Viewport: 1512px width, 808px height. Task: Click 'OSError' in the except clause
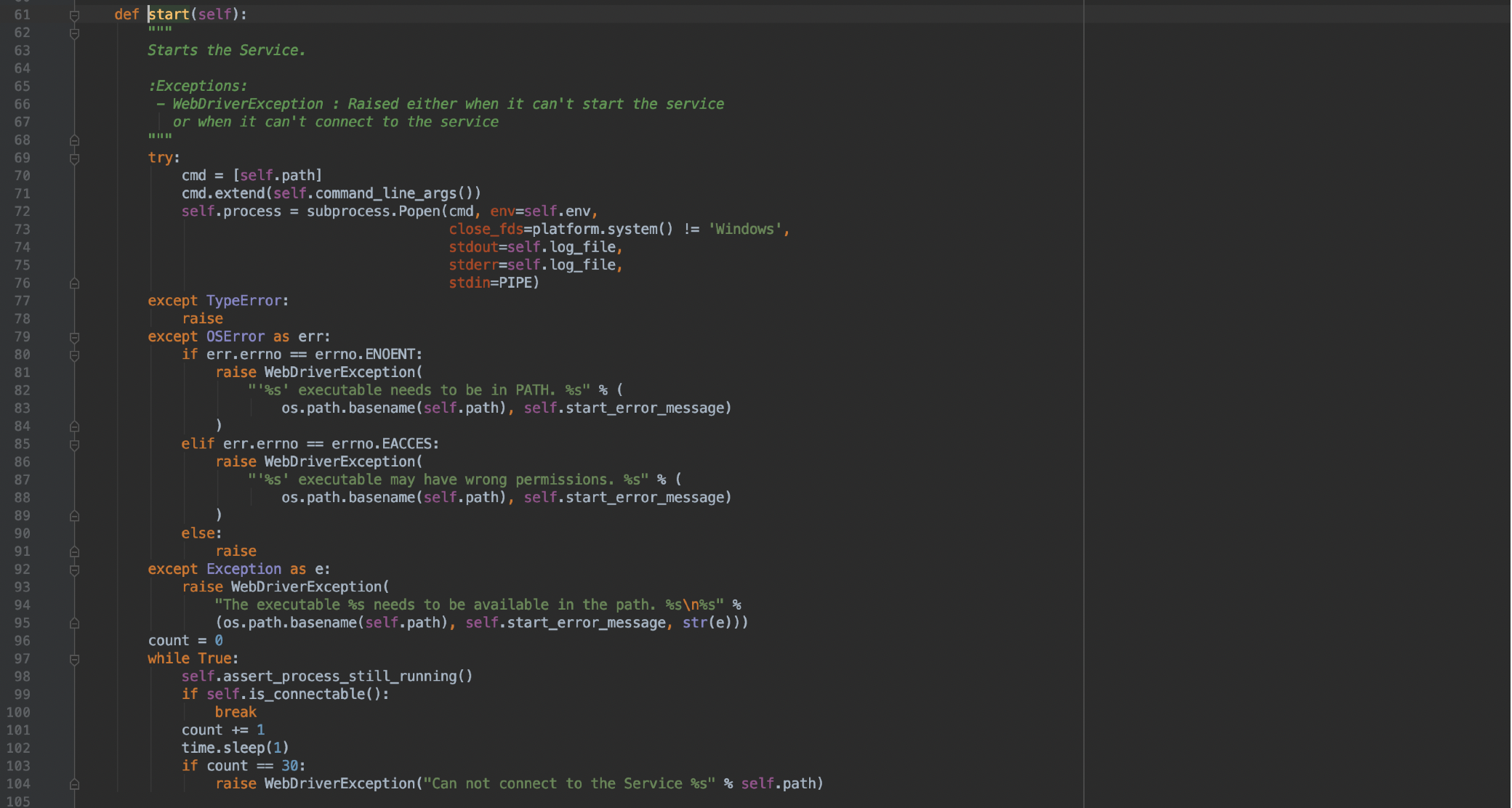click(236, 336)
